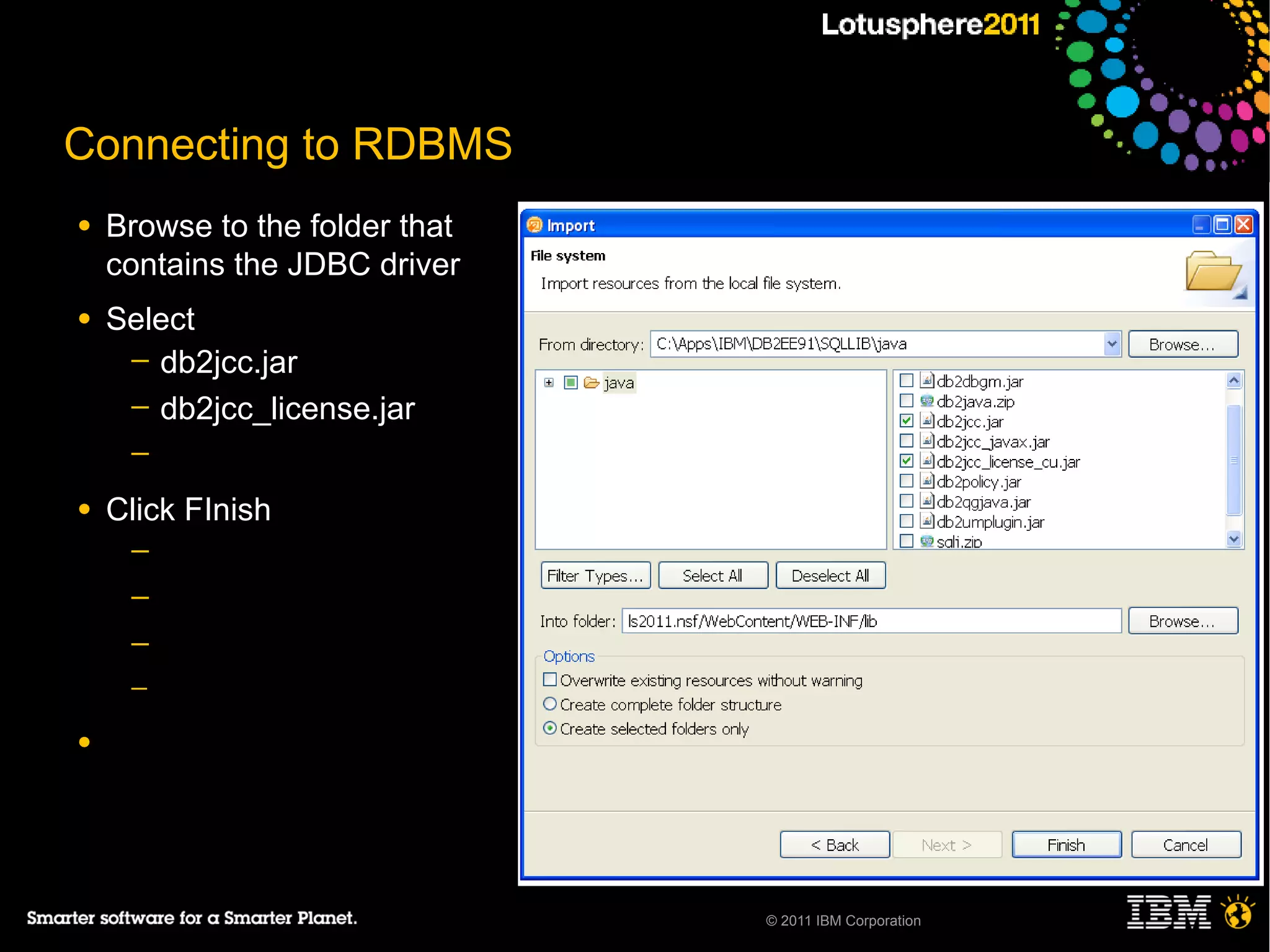The width and height of the screenshot is (1270, 952).
Task: Select the db2jcc.jar file name
Action: [970, 422]
